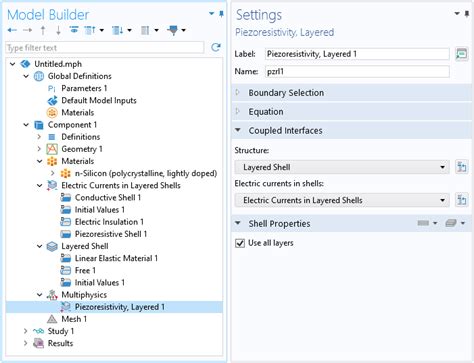Toggle the Use all layers checkbox
The height and width of the screenshot is (363, 474).
[x=240, y=243]
